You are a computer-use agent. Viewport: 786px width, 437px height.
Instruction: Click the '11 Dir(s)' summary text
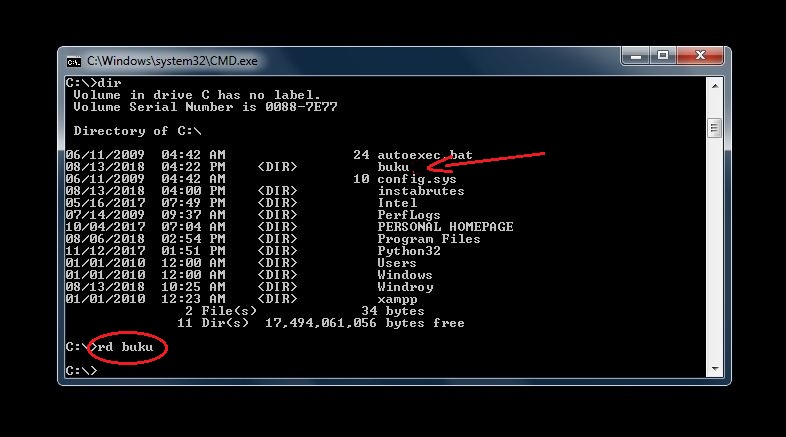point(213,323)
